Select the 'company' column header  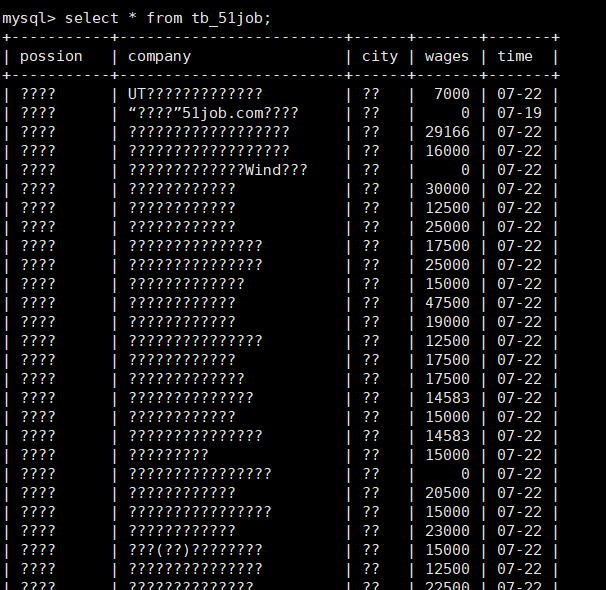pyautogui.click(x=159, y=56)
